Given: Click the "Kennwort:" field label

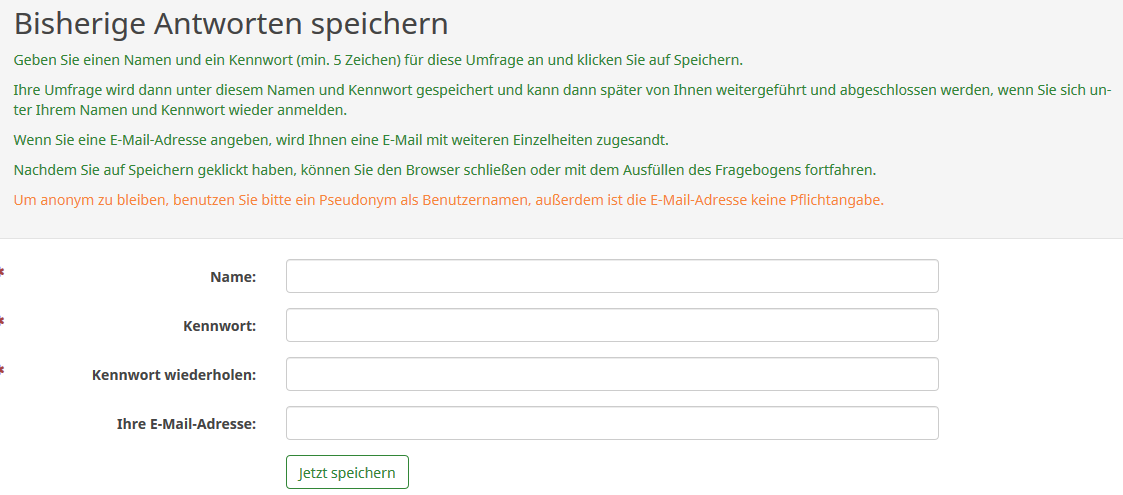Looking at the screenshot, I should 220,326.
